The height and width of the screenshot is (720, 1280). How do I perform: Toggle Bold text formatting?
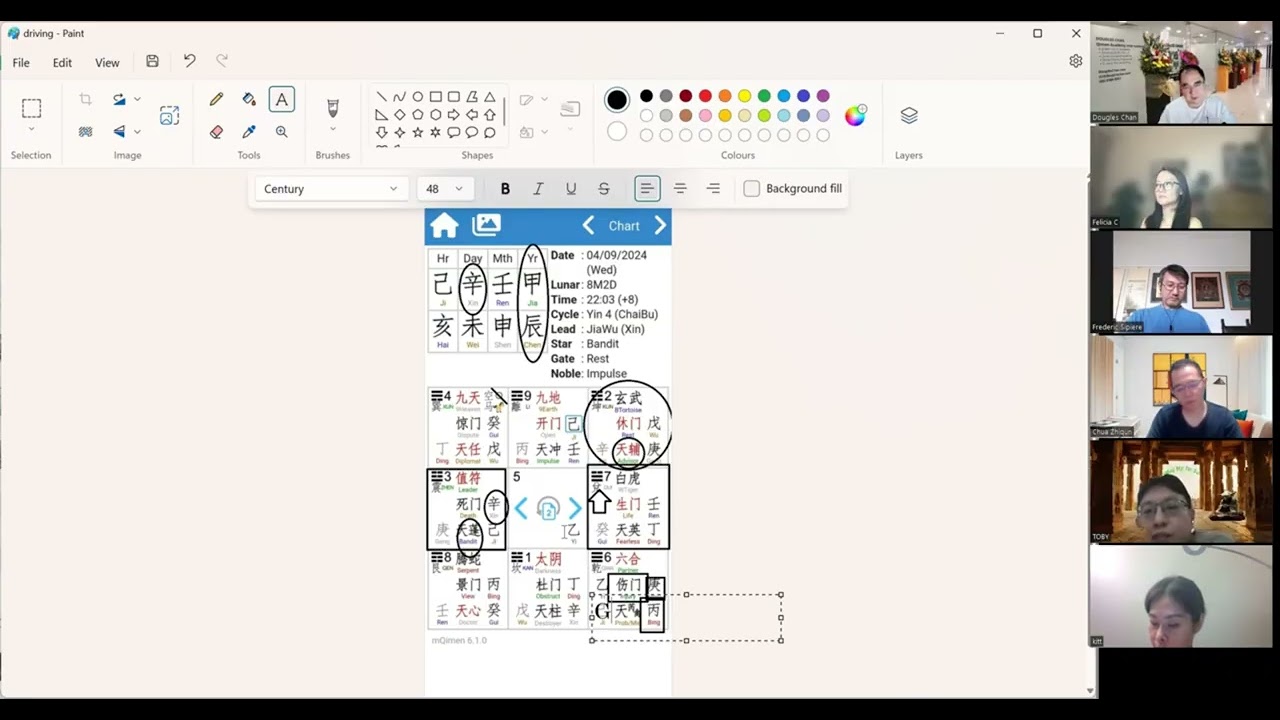pyautogui.click(x=505, y=188)
